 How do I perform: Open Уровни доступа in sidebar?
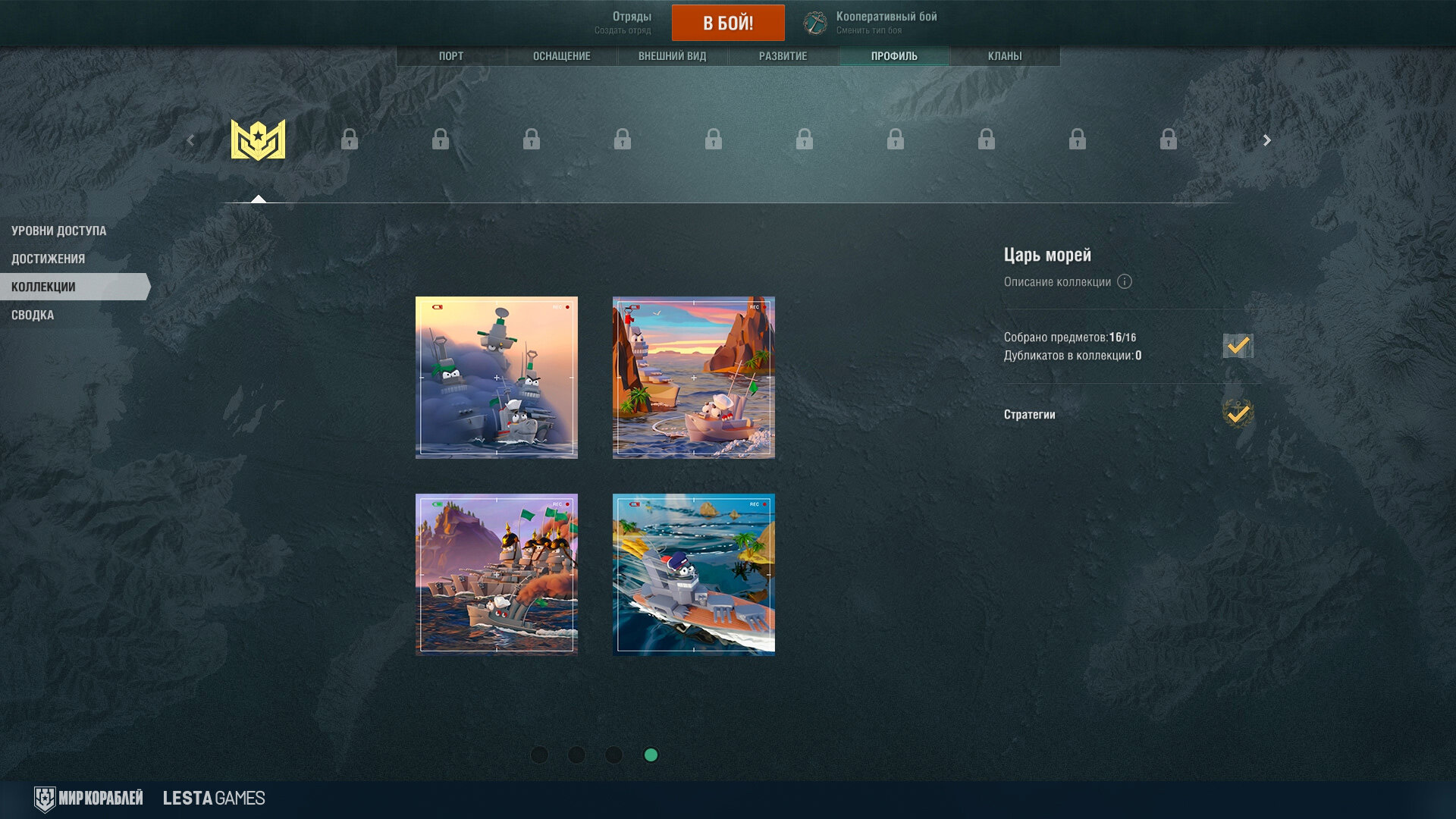pos(59,231)
